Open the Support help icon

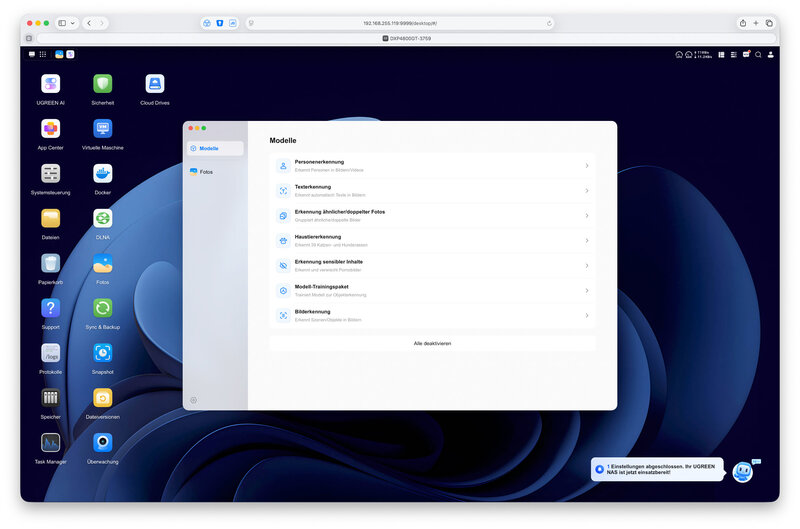tap(51, 309)
